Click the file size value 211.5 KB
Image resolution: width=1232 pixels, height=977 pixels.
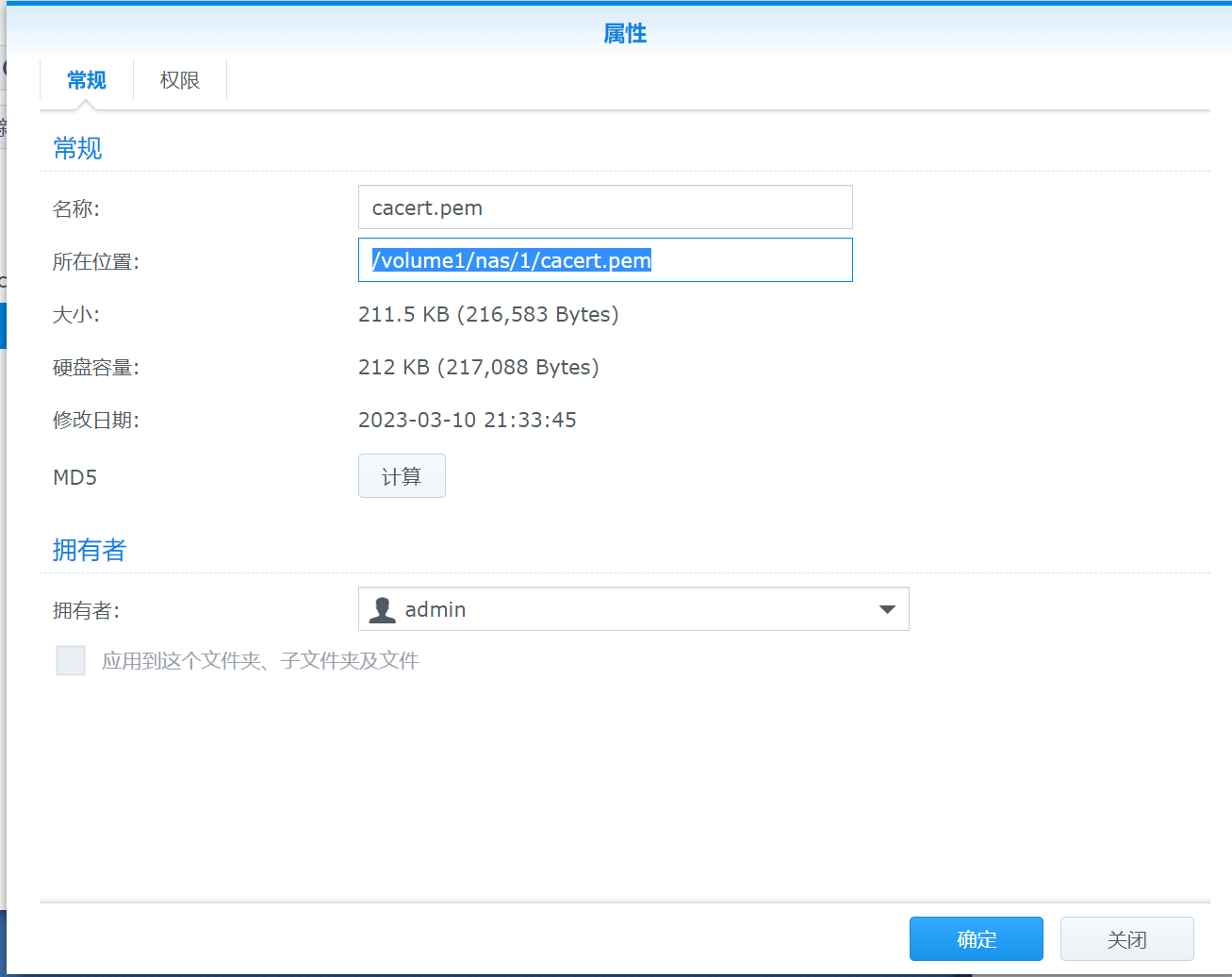click(x=488, y=314)
